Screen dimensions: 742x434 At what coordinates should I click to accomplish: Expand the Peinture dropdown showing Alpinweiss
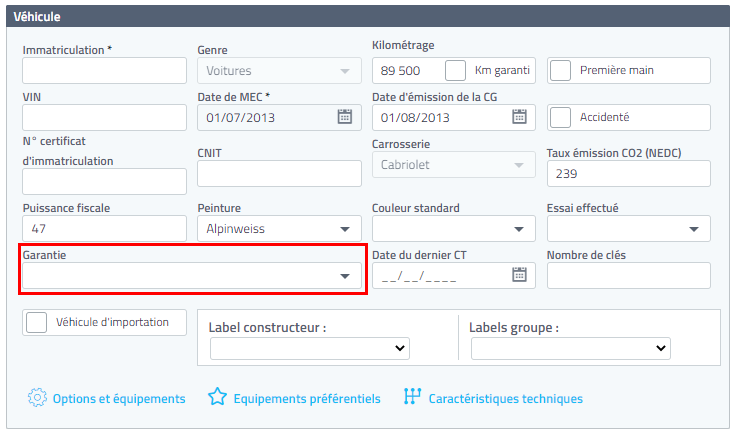point(279,229)
